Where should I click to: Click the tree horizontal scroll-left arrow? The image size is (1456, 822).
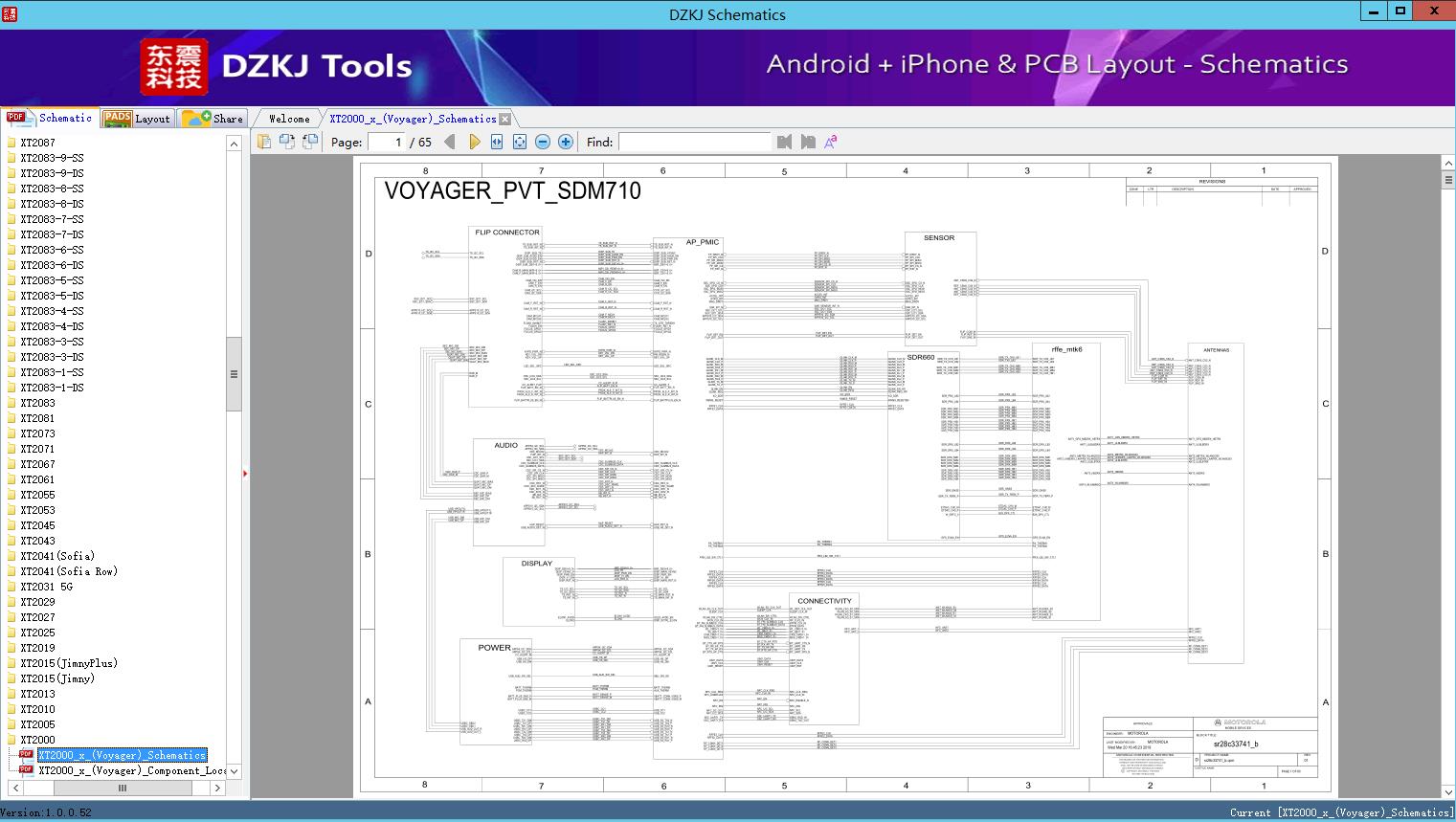13,788
